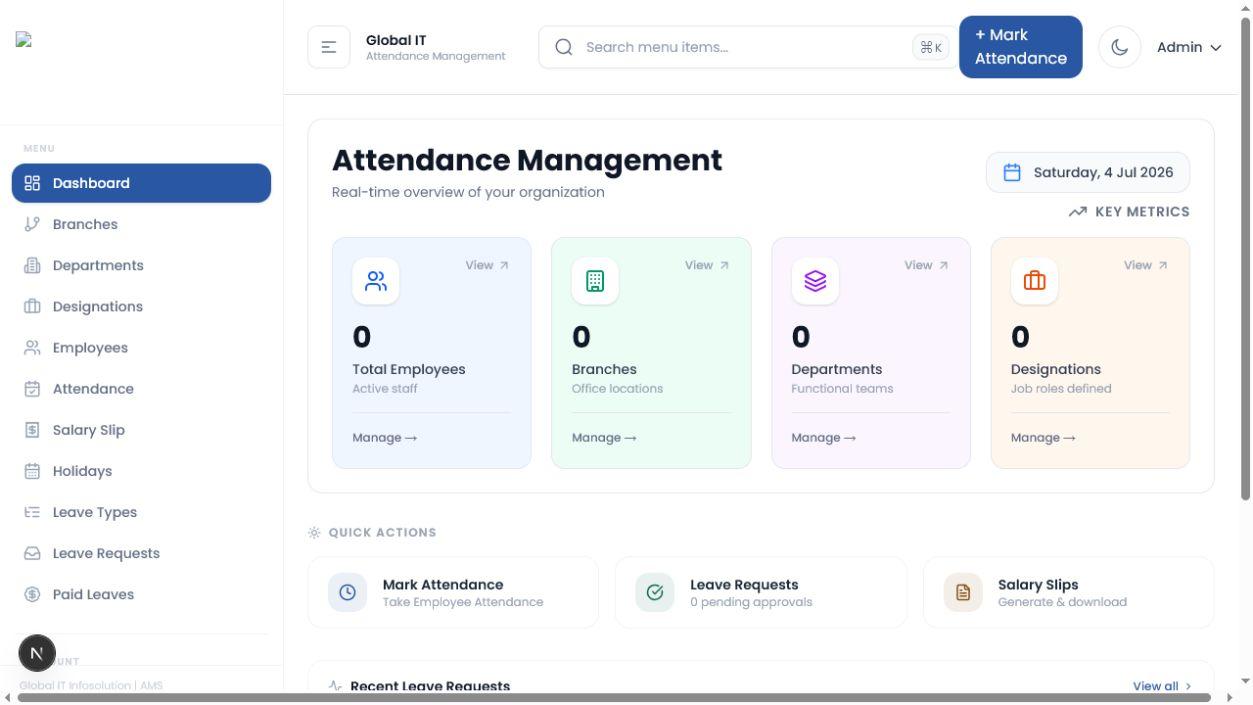Click the Designations briefcase card icon
1253x705 pixels.
point(1034,281)
